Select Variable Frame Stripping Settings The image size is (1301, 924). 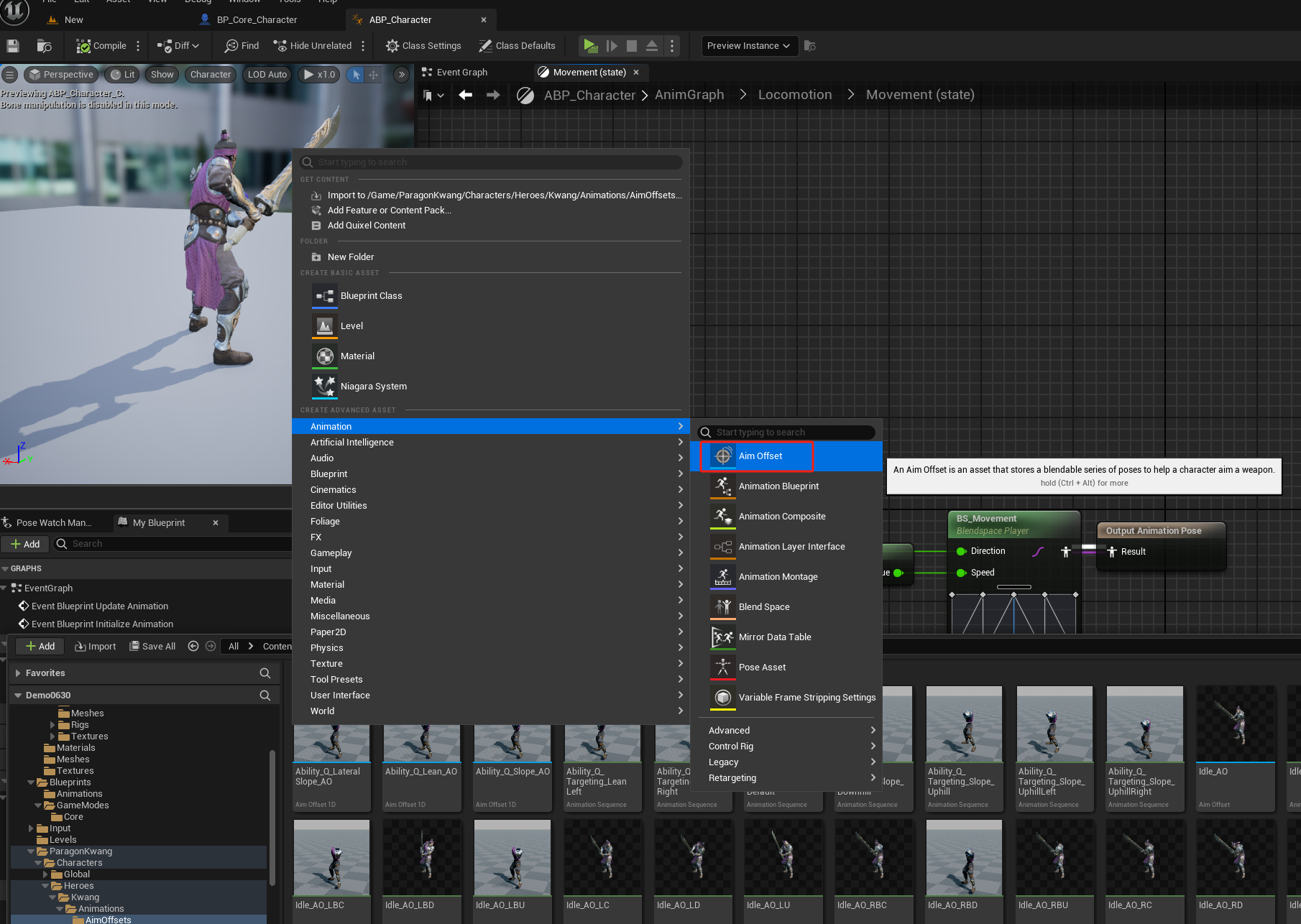786,698
